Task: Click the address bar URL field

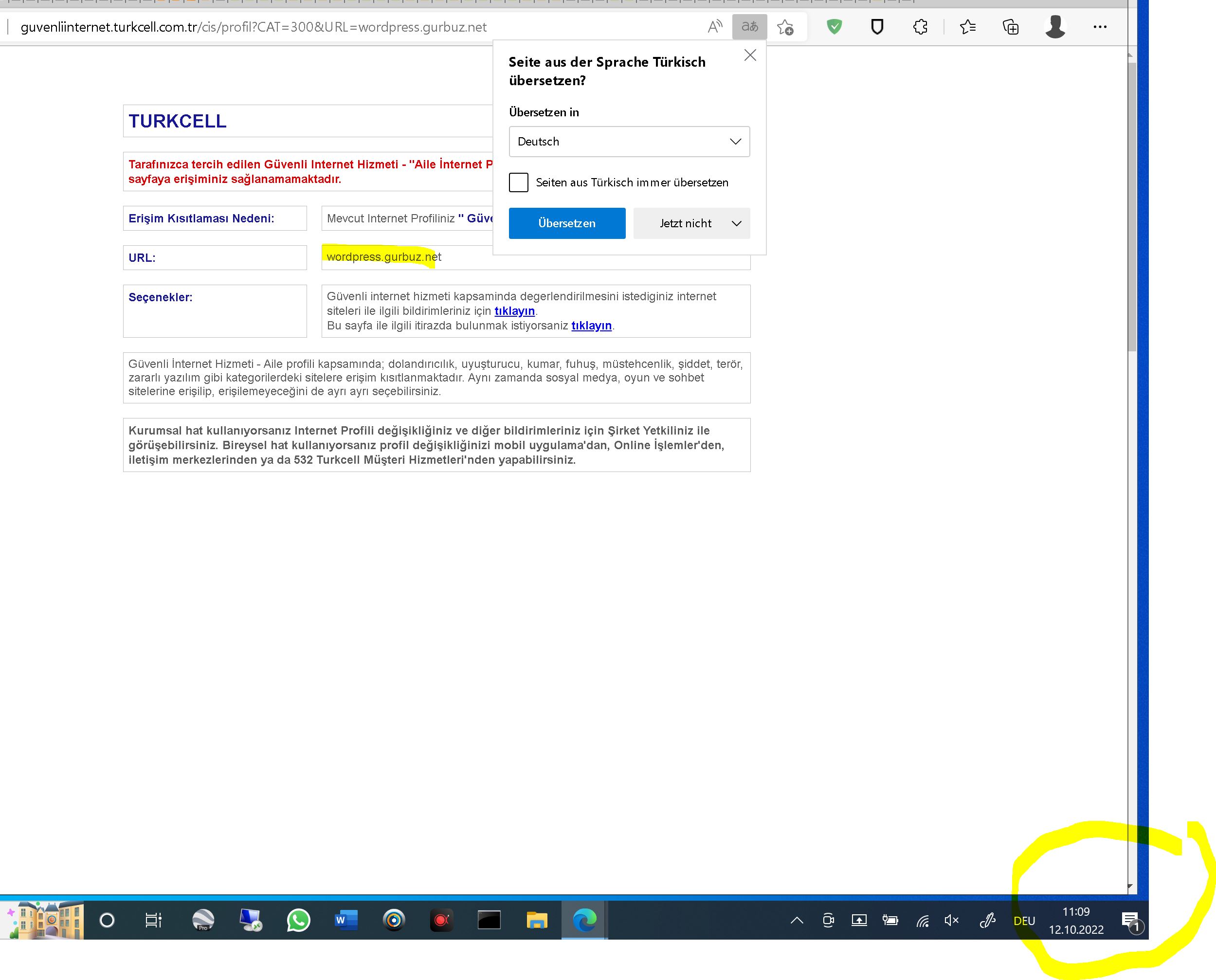Action: coord(254,27)
